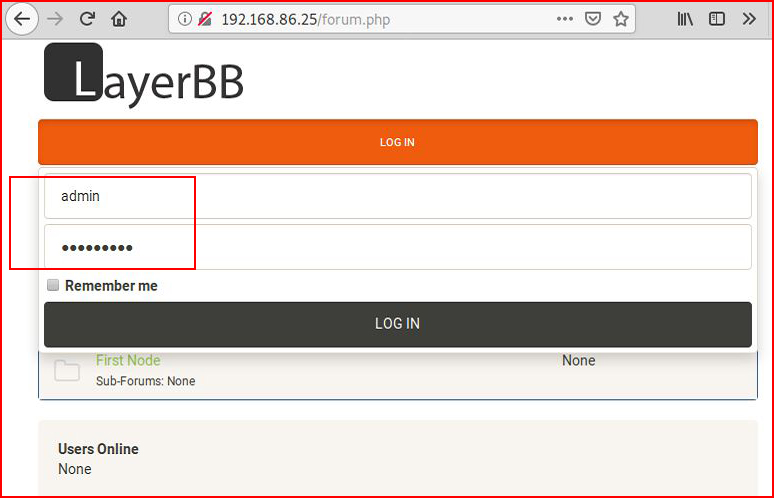This screenshot has height=498, width=774.
Task: Click the insecure connection padlock icon
Action: [x=205, y=19]
